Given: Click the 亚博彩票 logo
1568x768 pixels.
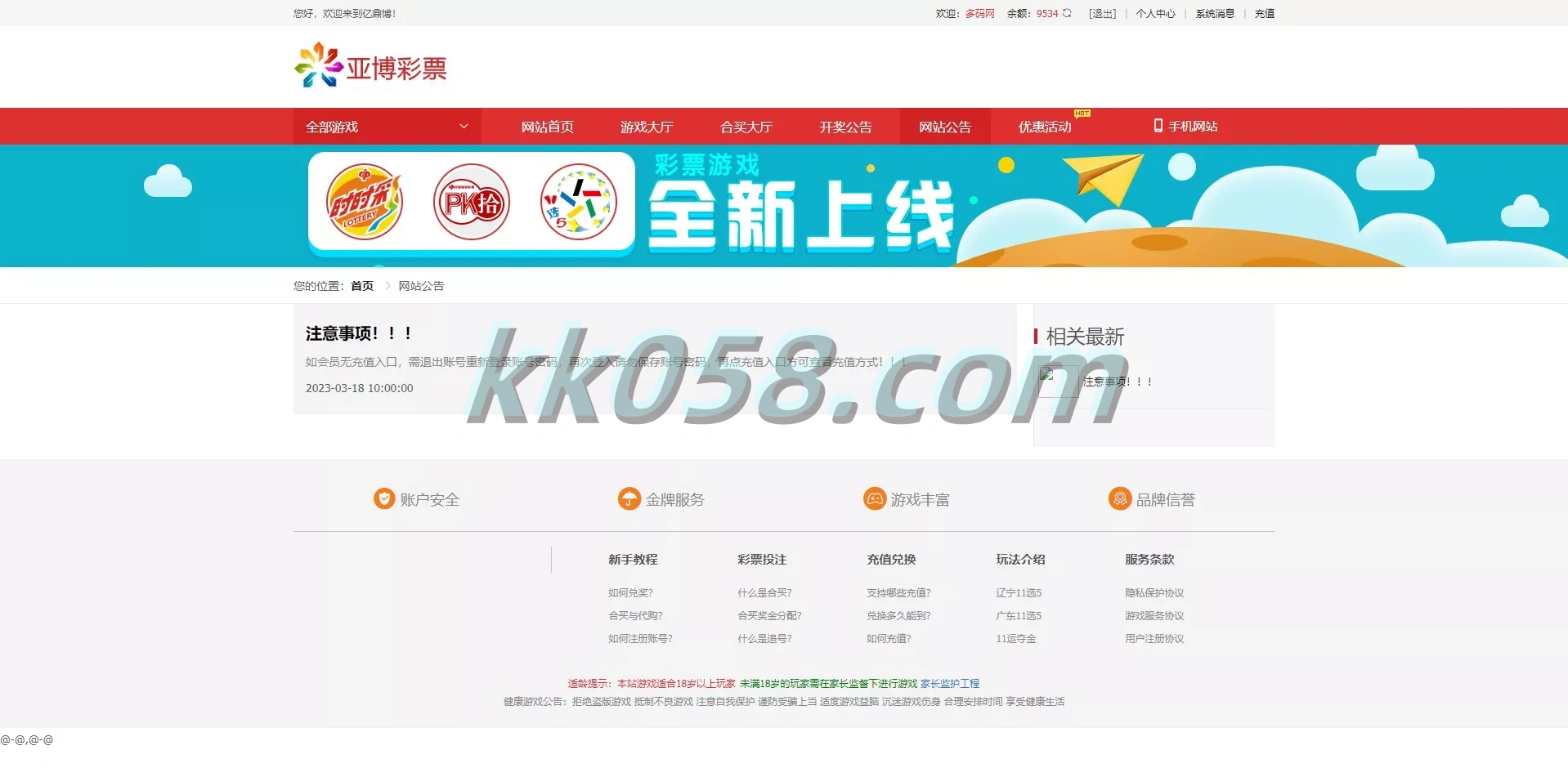Looking at the screenshot, I should pos(370,65).
